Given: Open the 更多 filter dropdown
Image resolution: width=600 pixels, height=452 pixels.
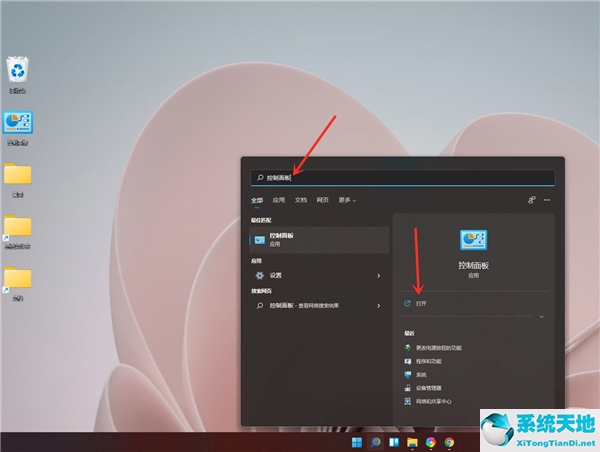Looking at the screenshot, I should [x=347, y=200].
